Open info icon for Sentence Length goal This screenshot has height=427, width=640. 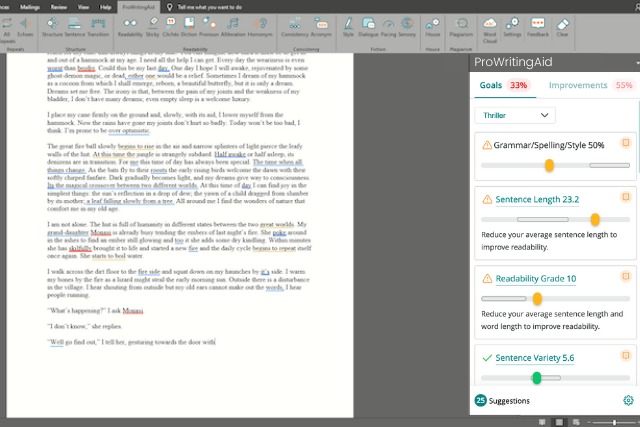pyautogui.click(x=626, y=197)
